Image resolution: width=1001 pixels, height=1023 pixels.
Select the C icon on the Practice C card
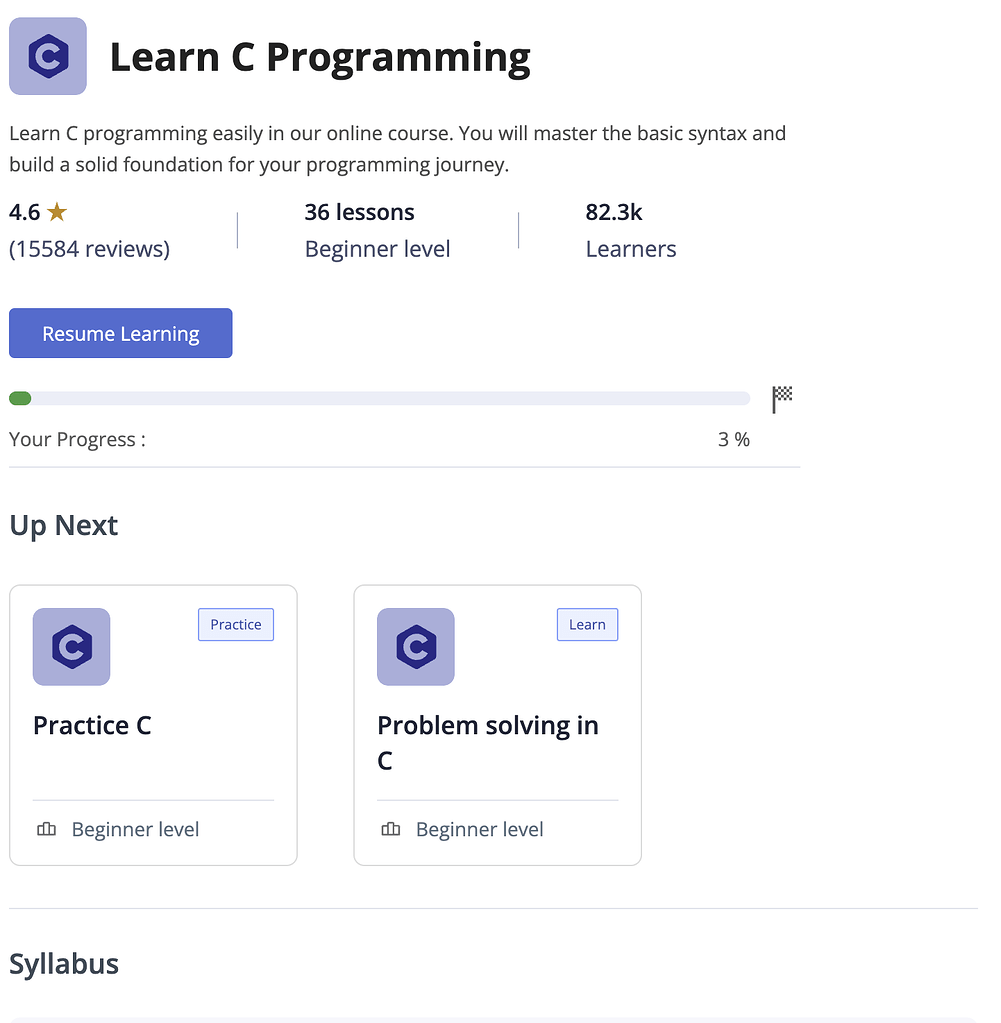(71, 647)
